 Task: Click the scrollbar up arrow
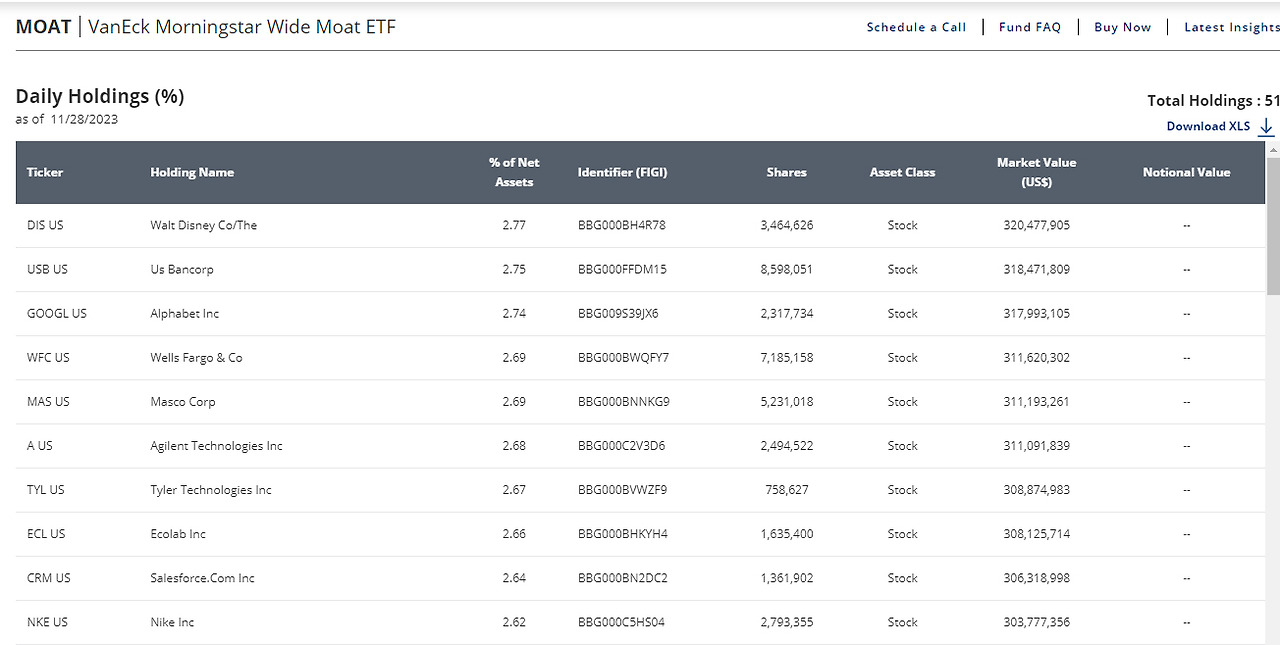1272,149
